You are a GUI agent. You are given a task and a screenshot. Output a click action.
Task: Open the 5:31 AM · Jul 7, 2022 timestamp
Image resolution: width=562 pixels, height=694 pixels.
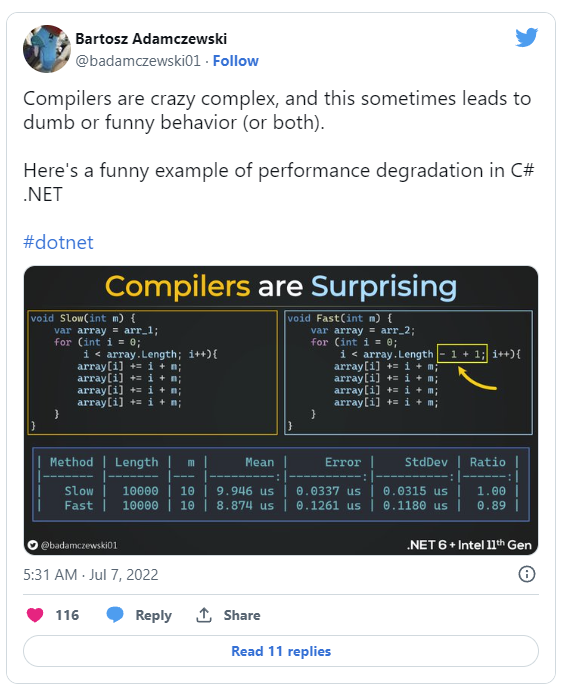coord(91,574)
